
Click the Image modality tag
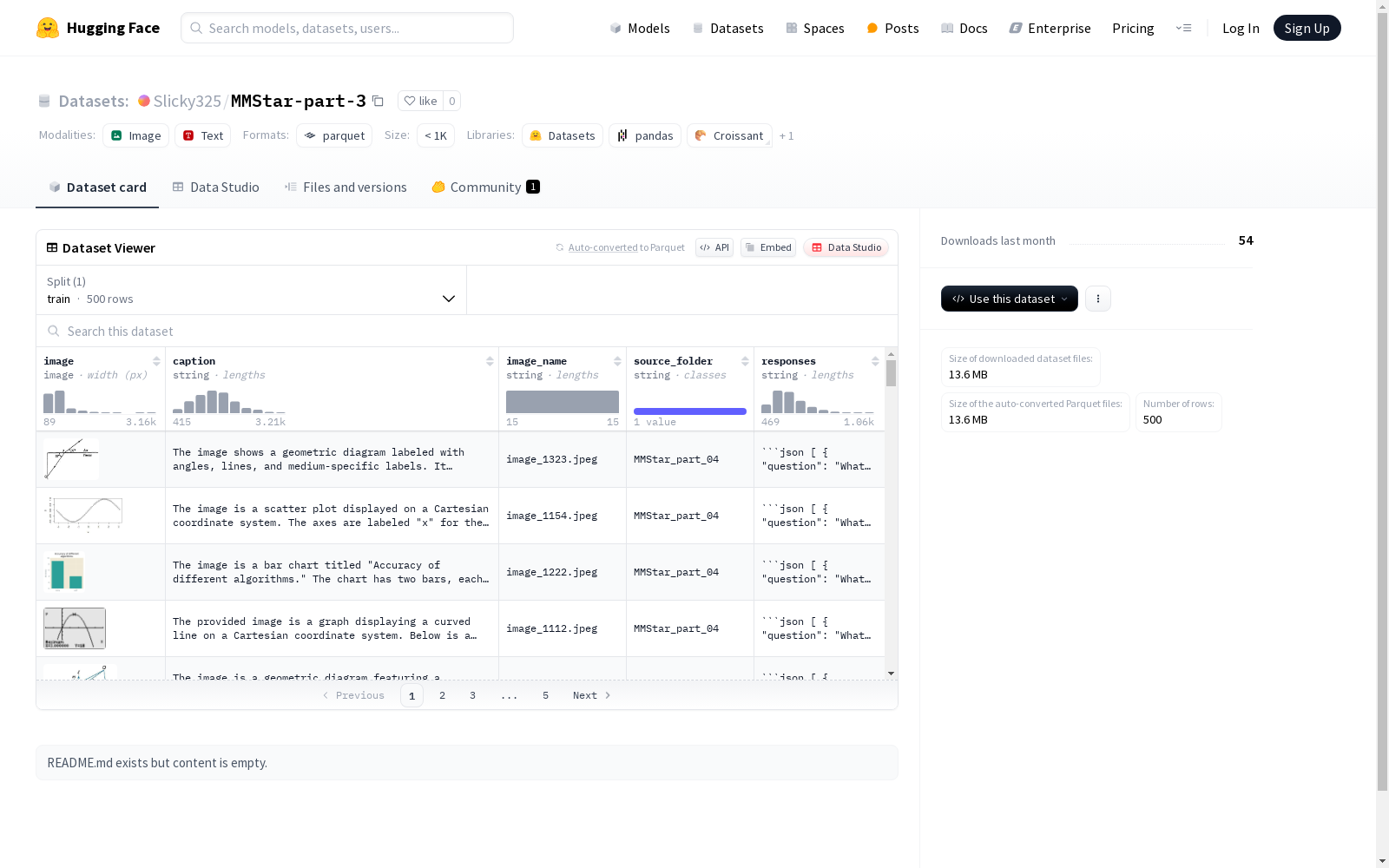pyautogui.click(x=136, y=135)
